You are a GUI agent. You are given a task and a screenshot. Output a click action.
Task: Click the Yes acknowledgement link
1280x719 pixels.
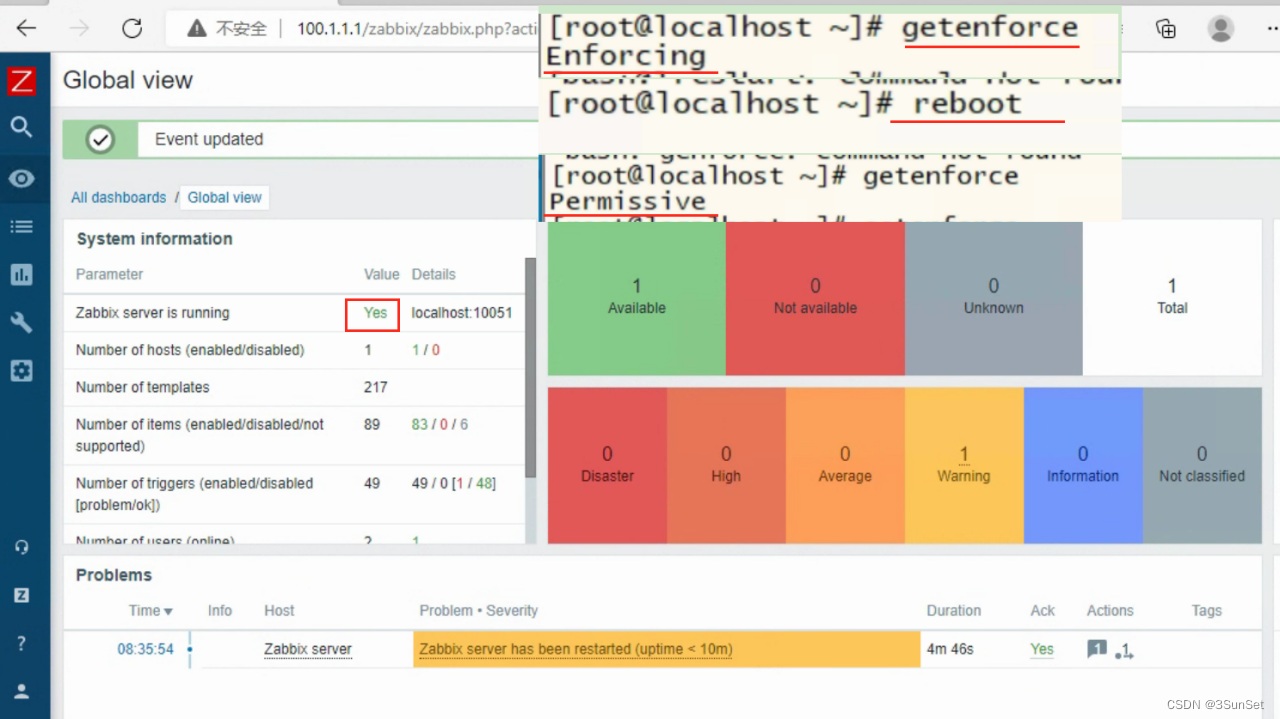pyautogui.click(x=1041, y=649)
